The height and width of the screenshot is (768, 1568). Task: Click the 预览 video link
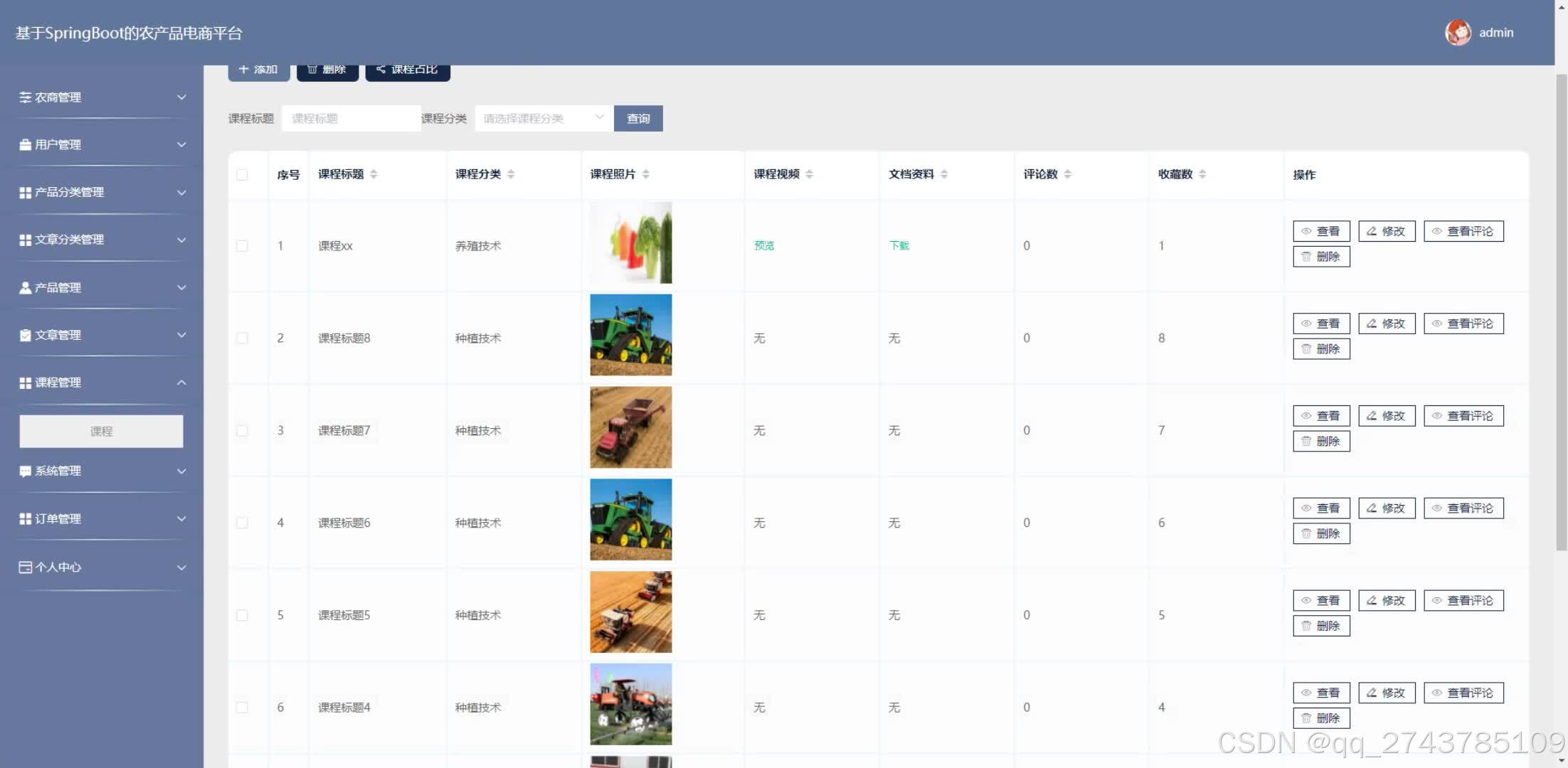[x=764, y=246]
